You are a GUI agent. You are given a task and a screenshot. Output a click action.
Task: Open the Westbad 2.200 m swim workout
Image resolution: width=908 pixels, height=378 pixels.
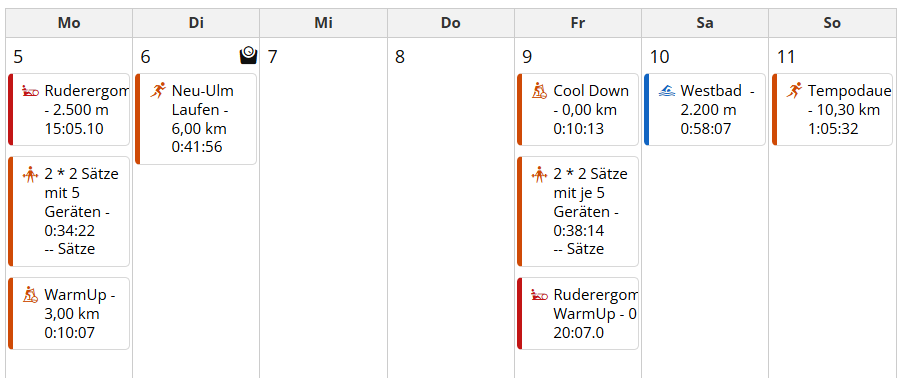tap(705, 109)
